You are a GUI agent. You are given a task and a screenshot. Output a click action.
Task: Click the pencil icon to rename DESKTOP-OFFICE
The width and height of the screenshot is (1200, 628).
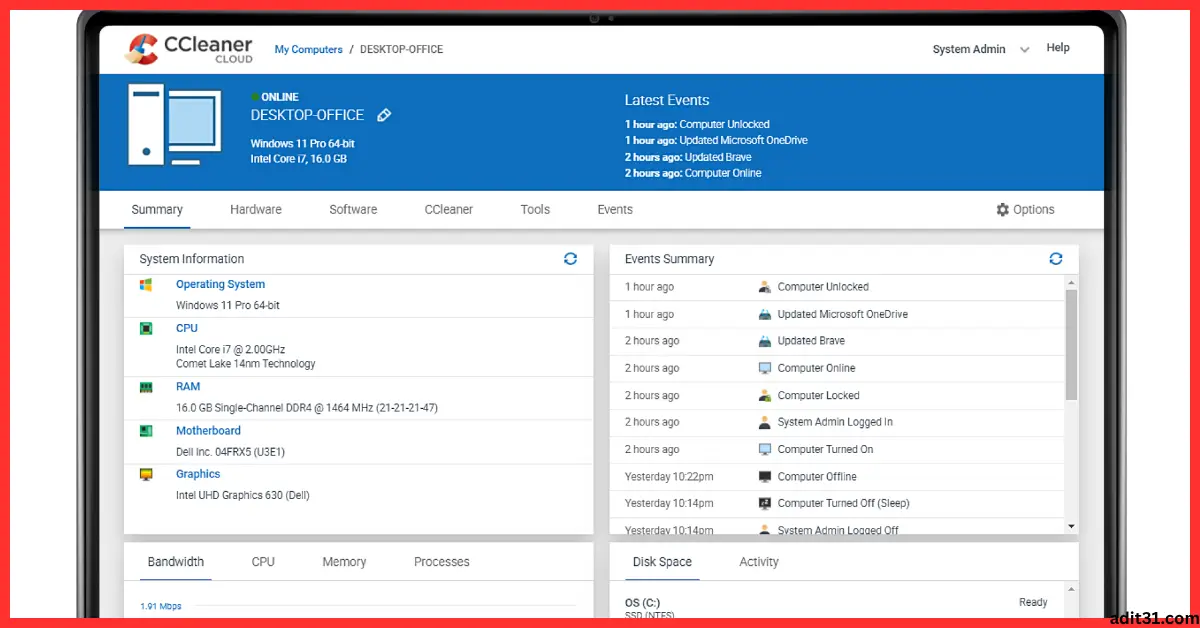click(384, 115)
